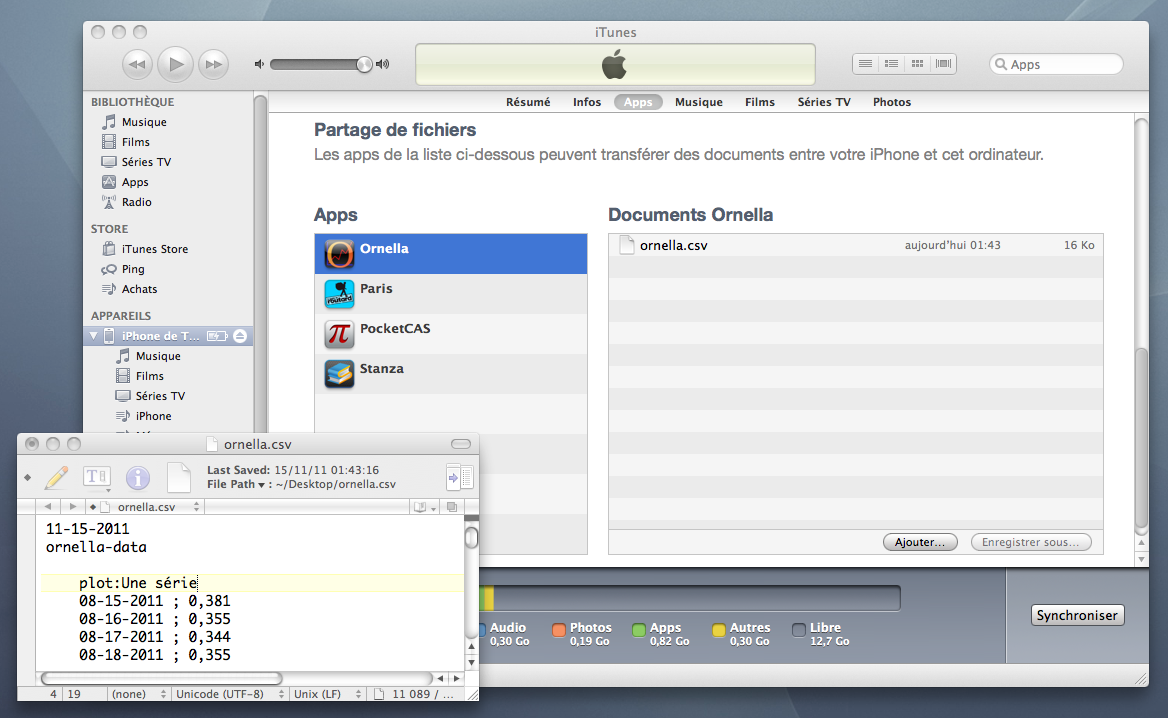Click the Enregistrer sous... button
The image size is (1168, 718).
pos(1031,542)
